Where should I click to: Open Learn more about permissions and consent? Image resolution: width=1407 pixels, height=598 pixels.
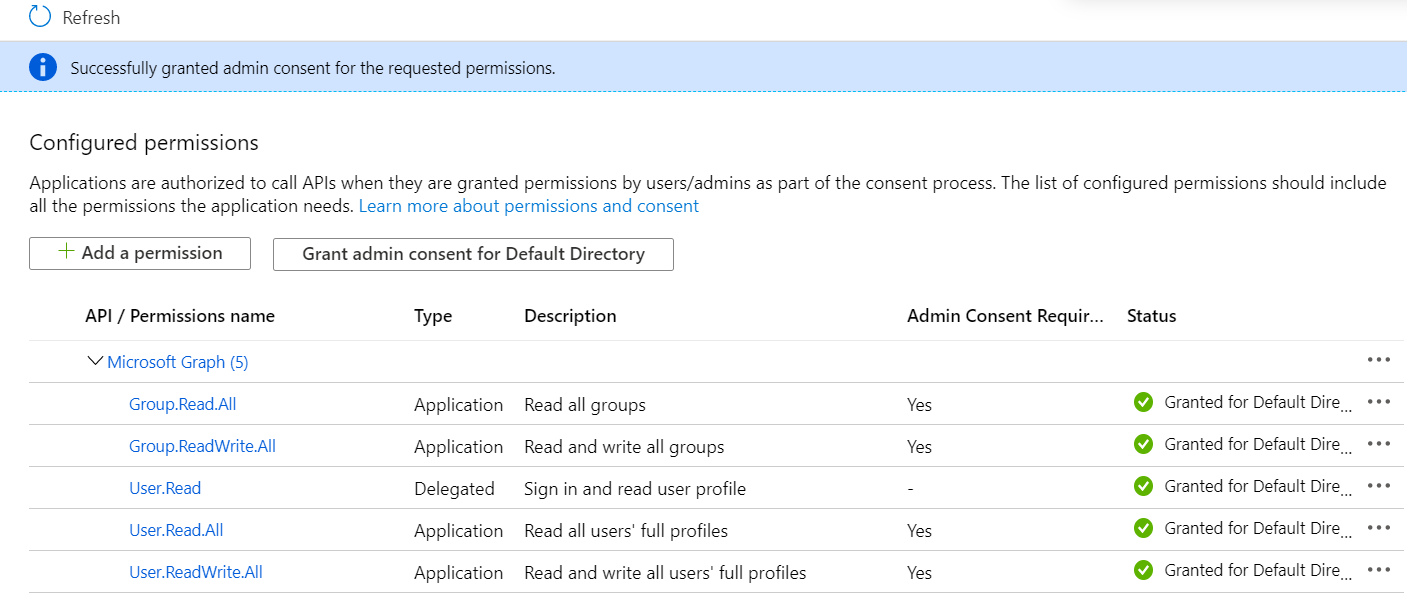[x=528, y=206]
